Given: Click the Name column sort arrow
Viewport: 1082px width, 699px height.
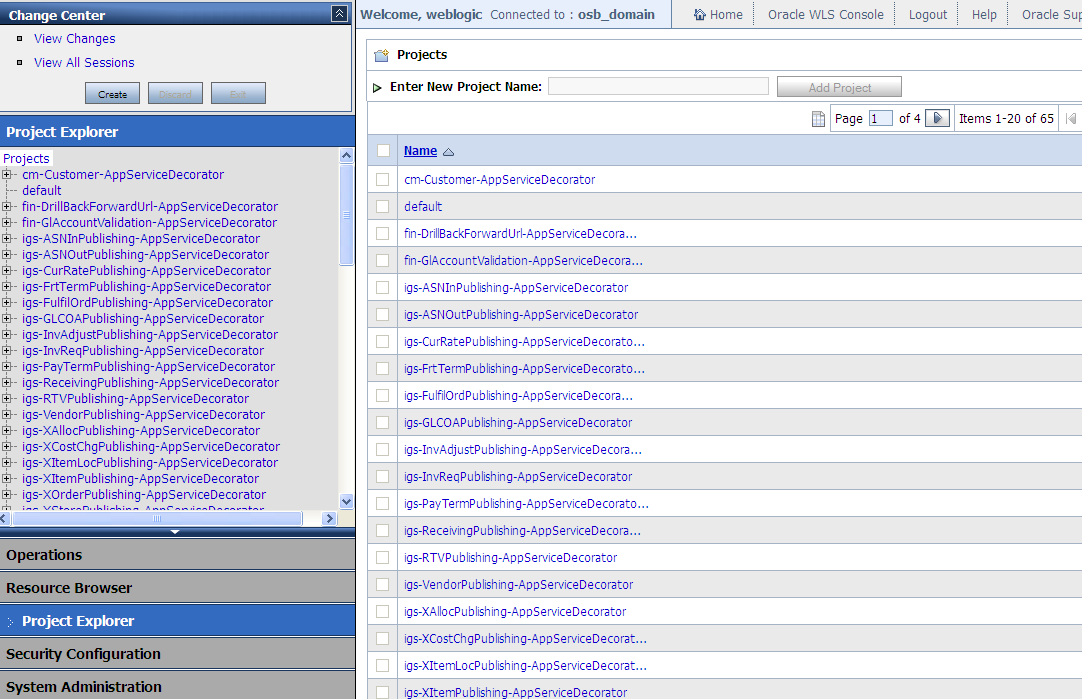Looking at the screenshot, I should [x=449, y=152].
